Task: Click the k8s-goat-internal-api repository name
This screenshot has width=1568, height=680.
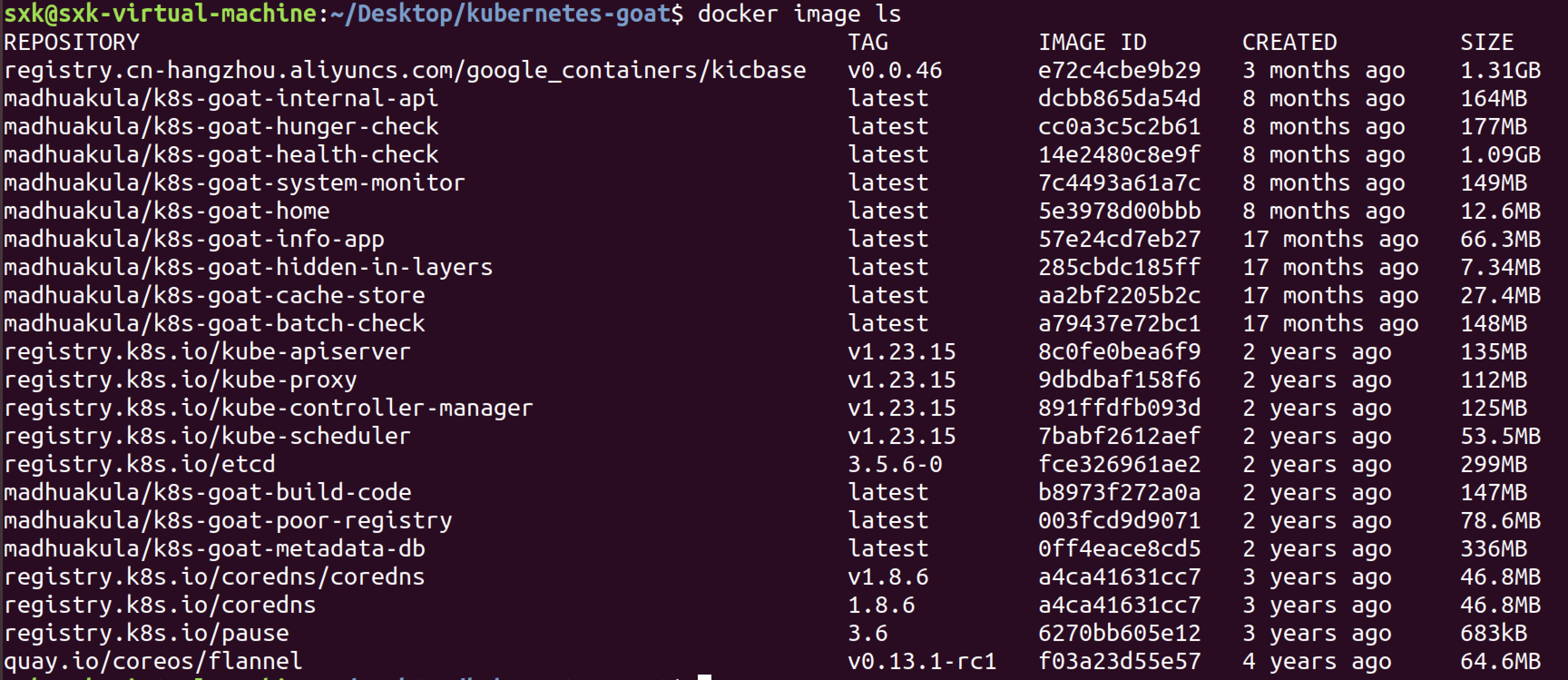Action: coord(220,99)
